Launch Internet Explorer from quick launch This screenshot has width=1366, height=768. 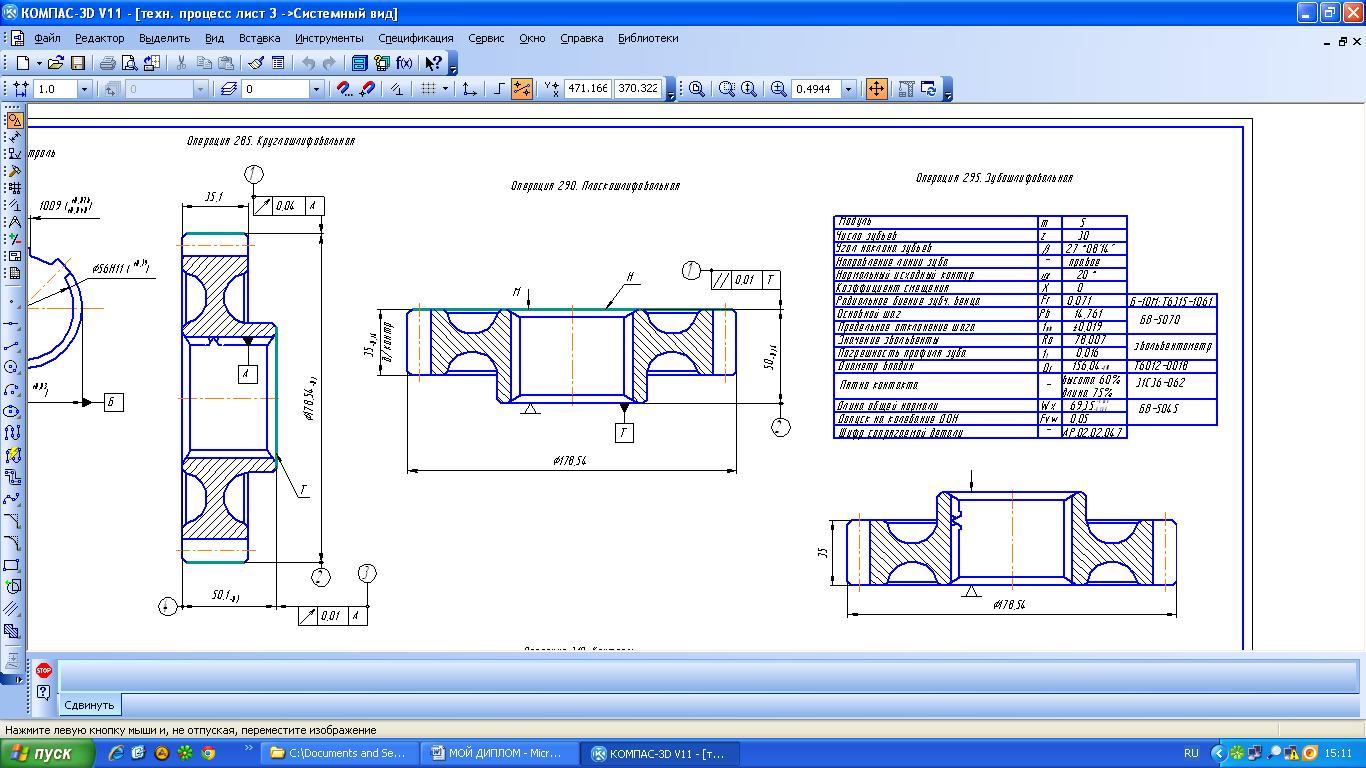[116, 753]
